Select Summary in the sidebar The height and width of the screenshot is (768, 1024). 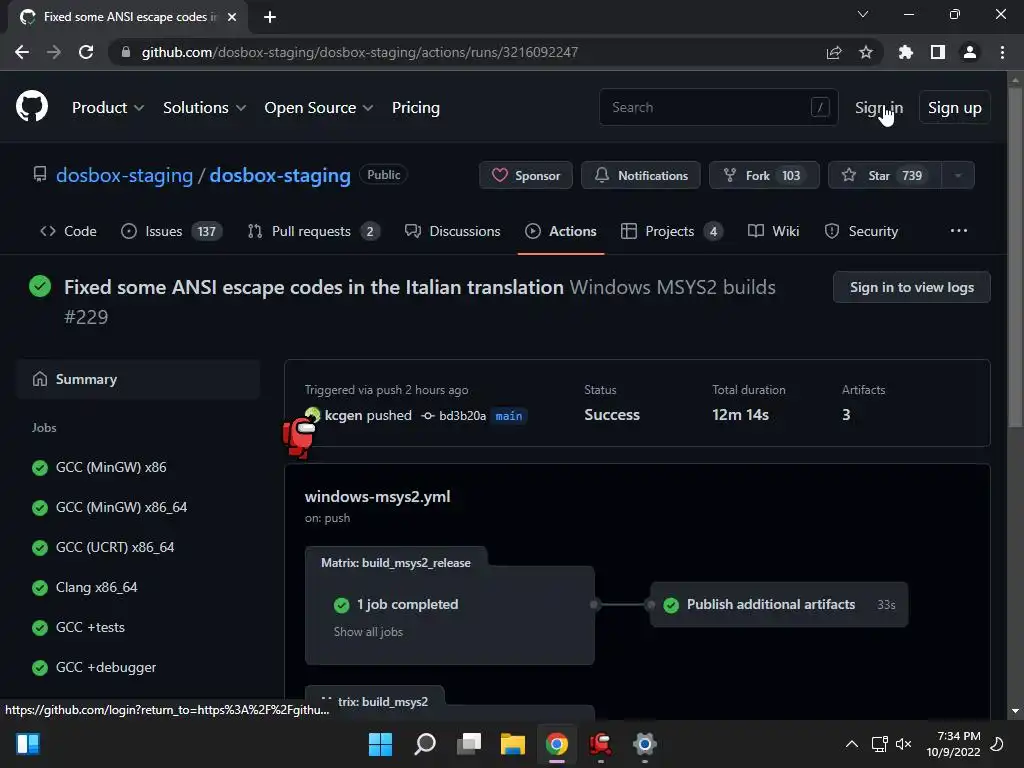tap(138, 379)
